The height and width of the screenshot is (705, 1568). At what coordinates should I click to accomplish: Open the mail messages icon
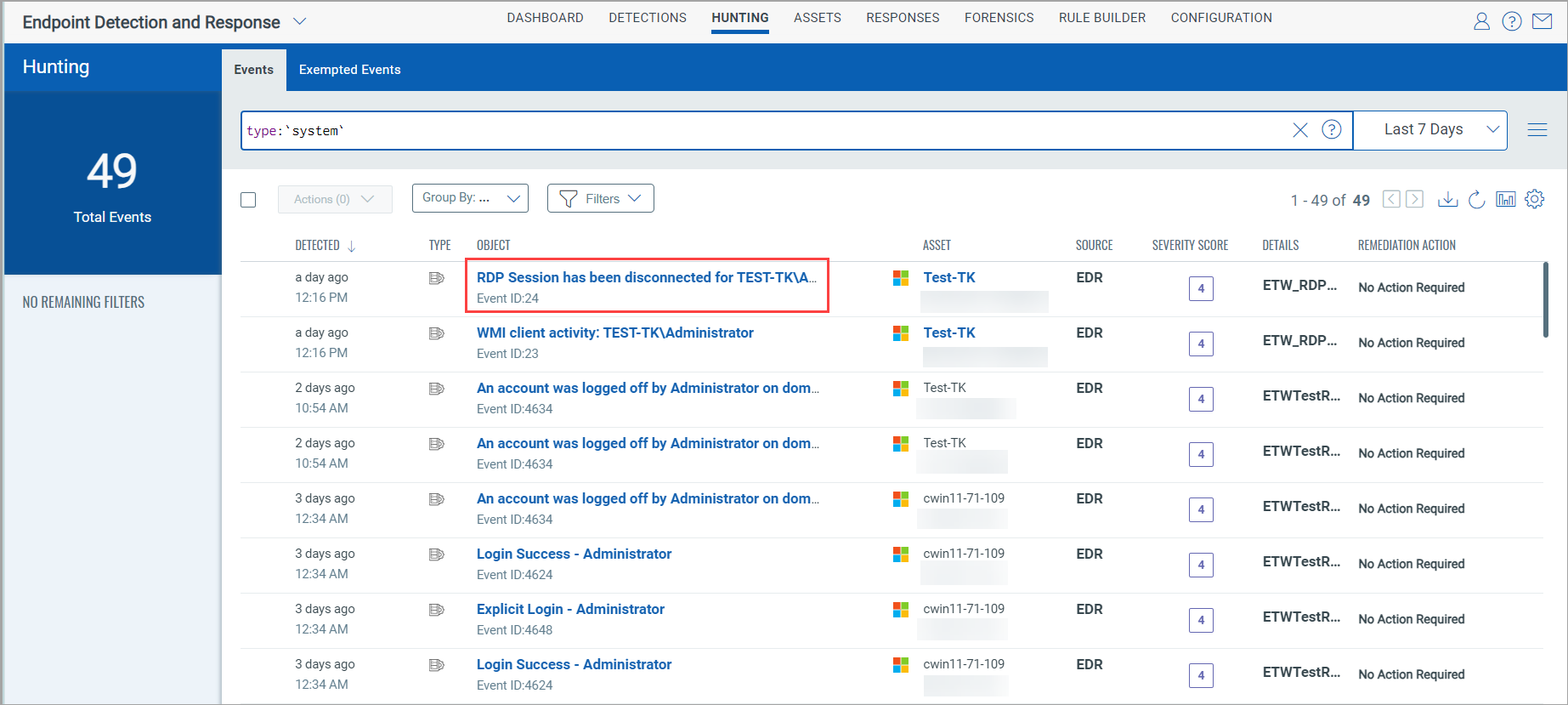[x=1542, y=21]
